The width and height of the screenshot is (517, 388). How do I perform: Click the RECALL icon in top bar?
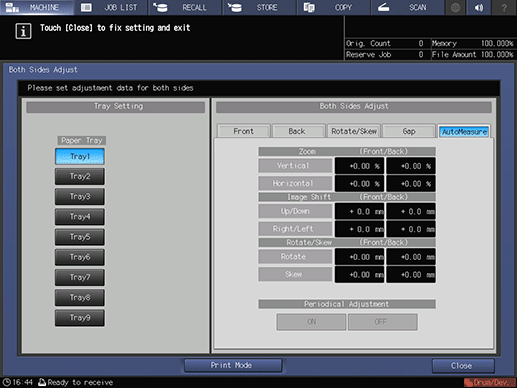tap(160, 7)
